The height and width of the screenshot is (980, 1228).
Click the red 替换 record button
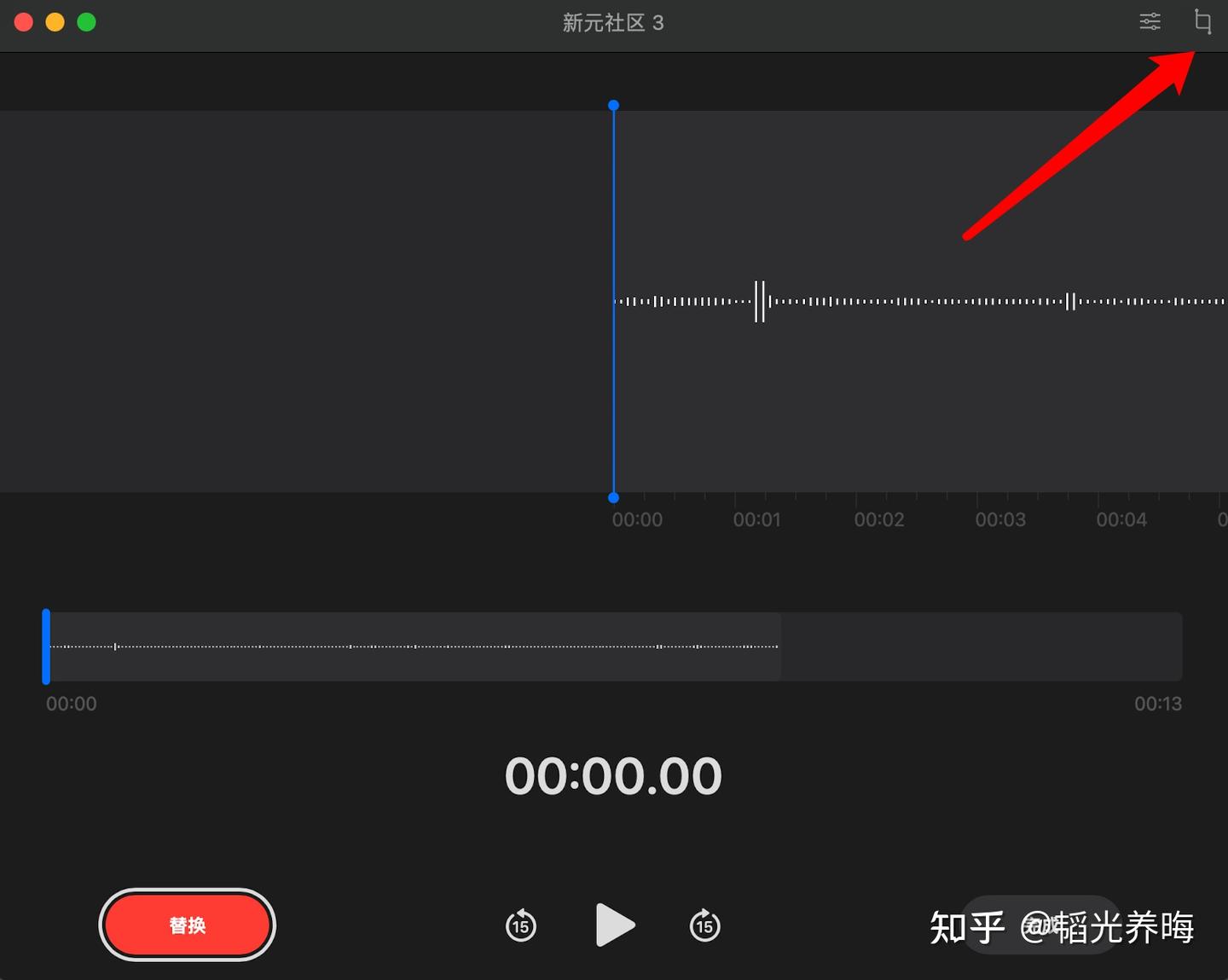click(187, 925)
